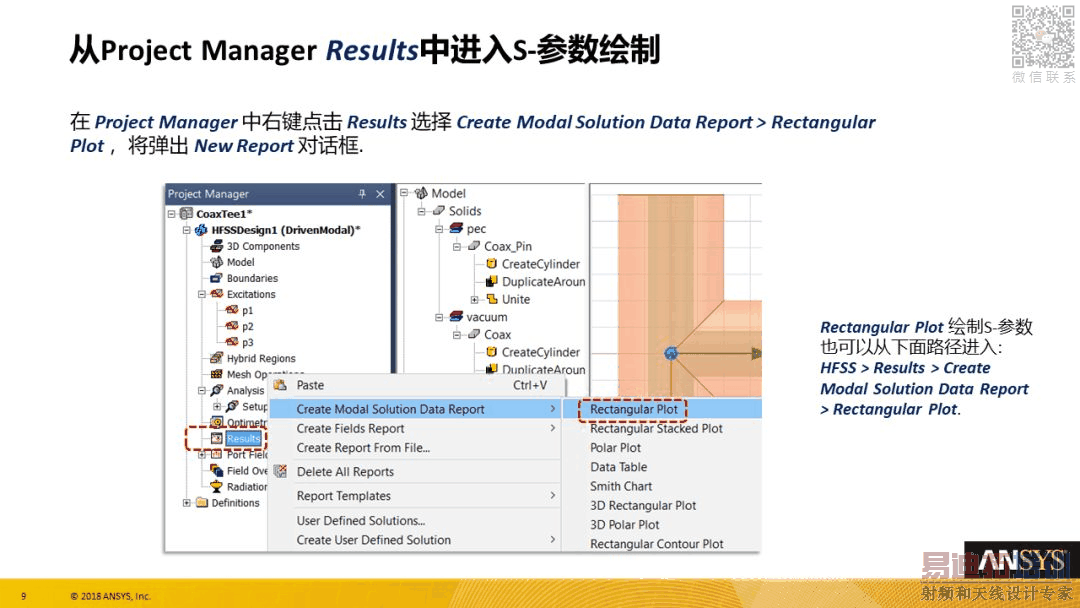The image size is (1080, 608).
Task: Select the p1 port icon
Action: (x=232, y=310)
